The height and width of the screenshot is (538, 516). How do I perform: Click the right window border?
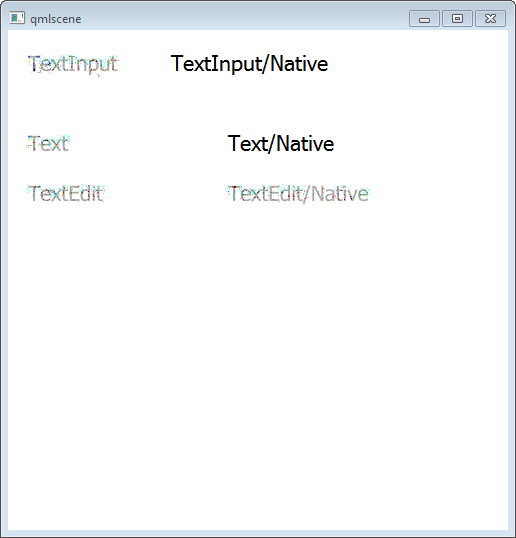512,274
